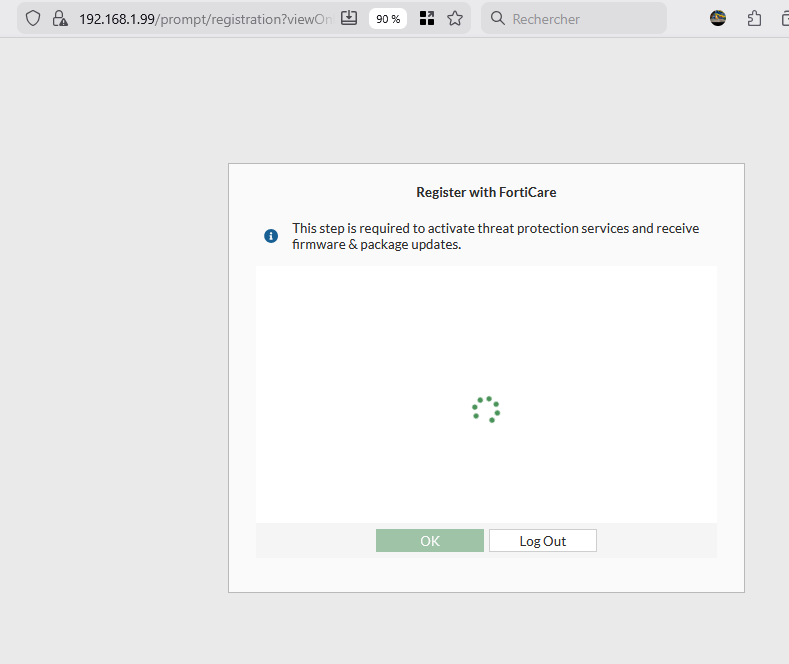
Task: Click the threat protection services message text
Action: pyautogui.click(x=496, y=236)
